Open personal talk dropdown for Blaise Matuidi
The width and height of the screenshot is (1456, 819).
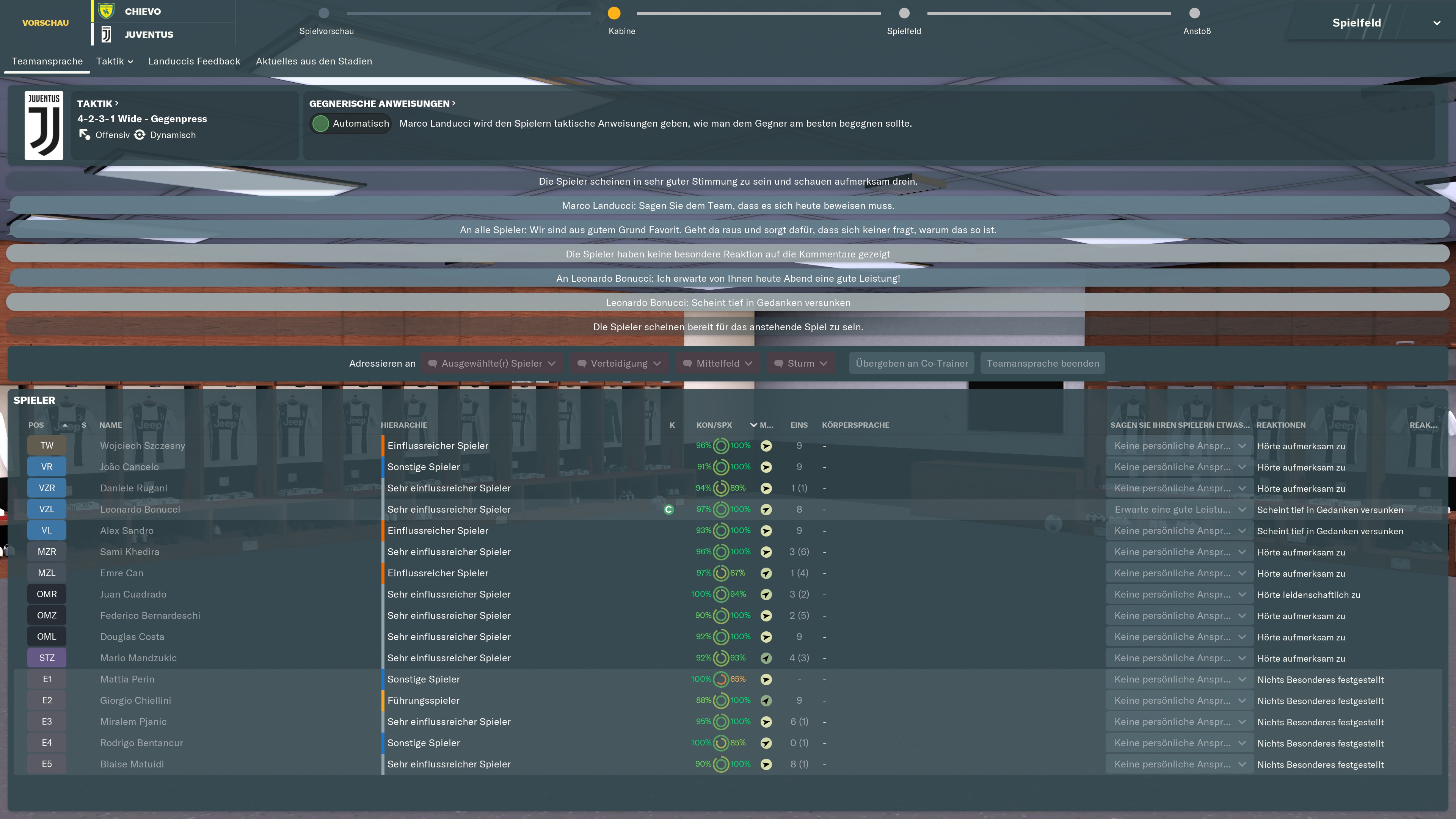pos(1180,764)
